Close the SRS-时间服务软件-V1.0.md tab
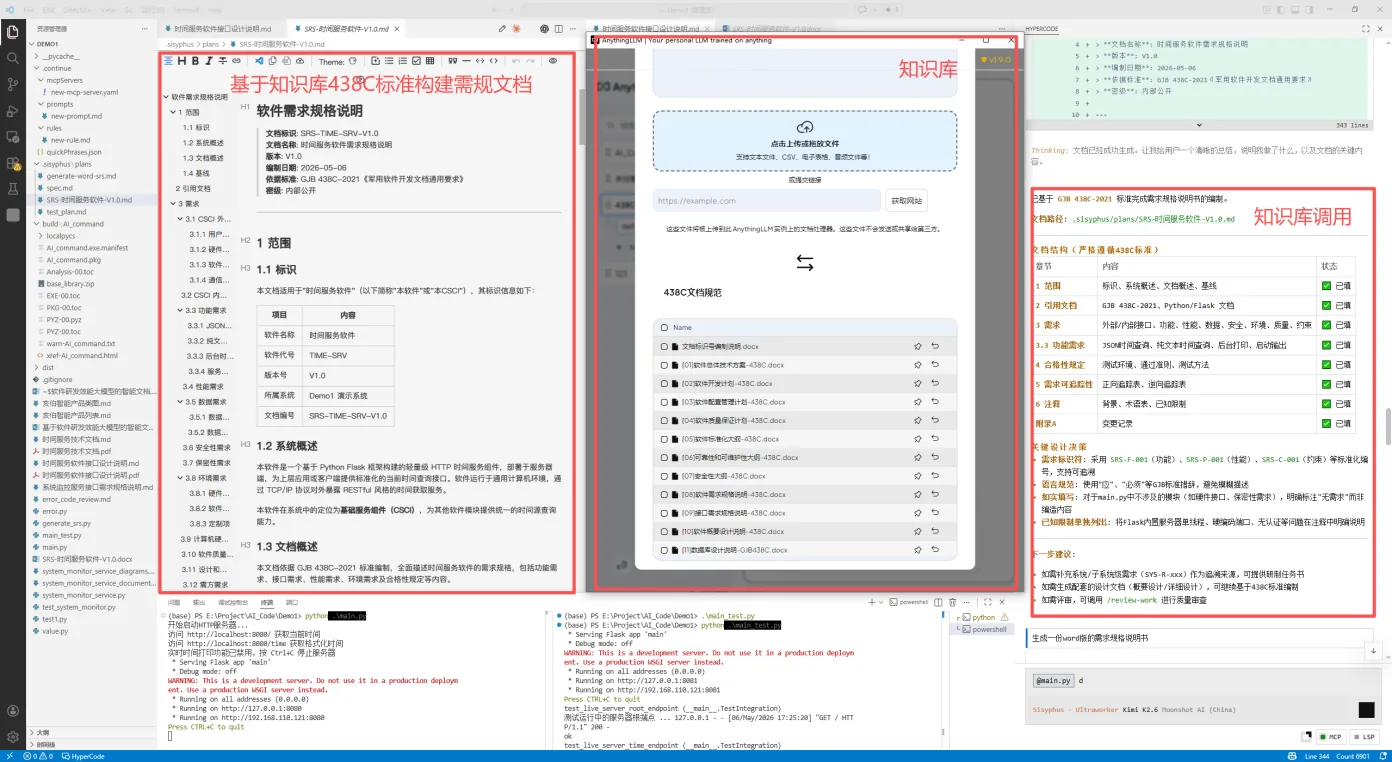The image size is (1392, 762). [x=397, y=30]
